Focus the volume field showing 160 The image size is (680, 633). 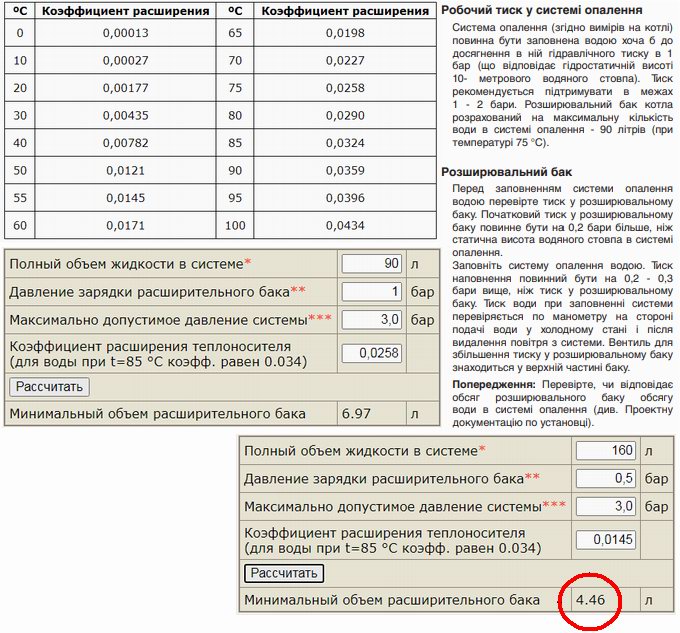[x=606, y=450]
